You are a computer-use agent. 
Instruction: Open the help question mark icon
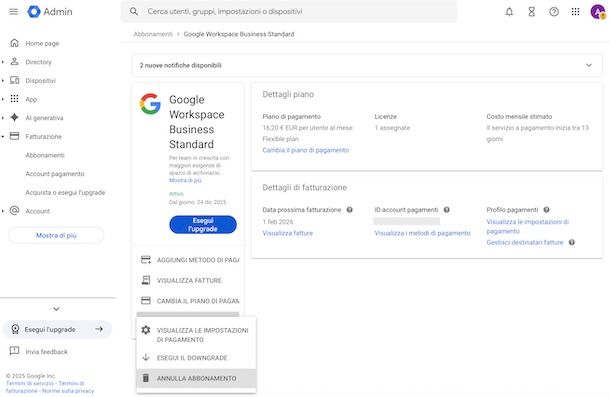click(x=554, y=12)
